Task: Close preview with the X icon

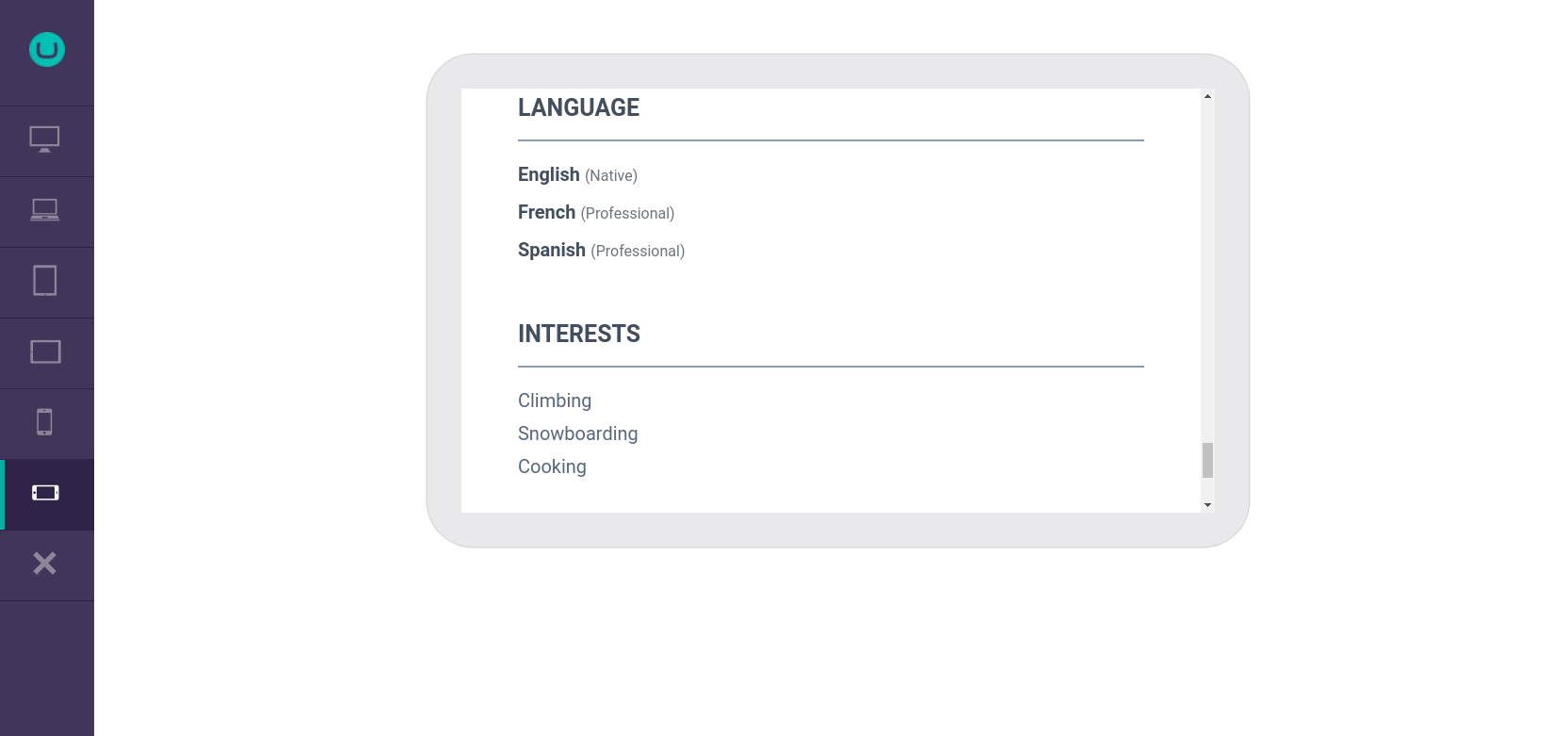Action: pos(44,564)
